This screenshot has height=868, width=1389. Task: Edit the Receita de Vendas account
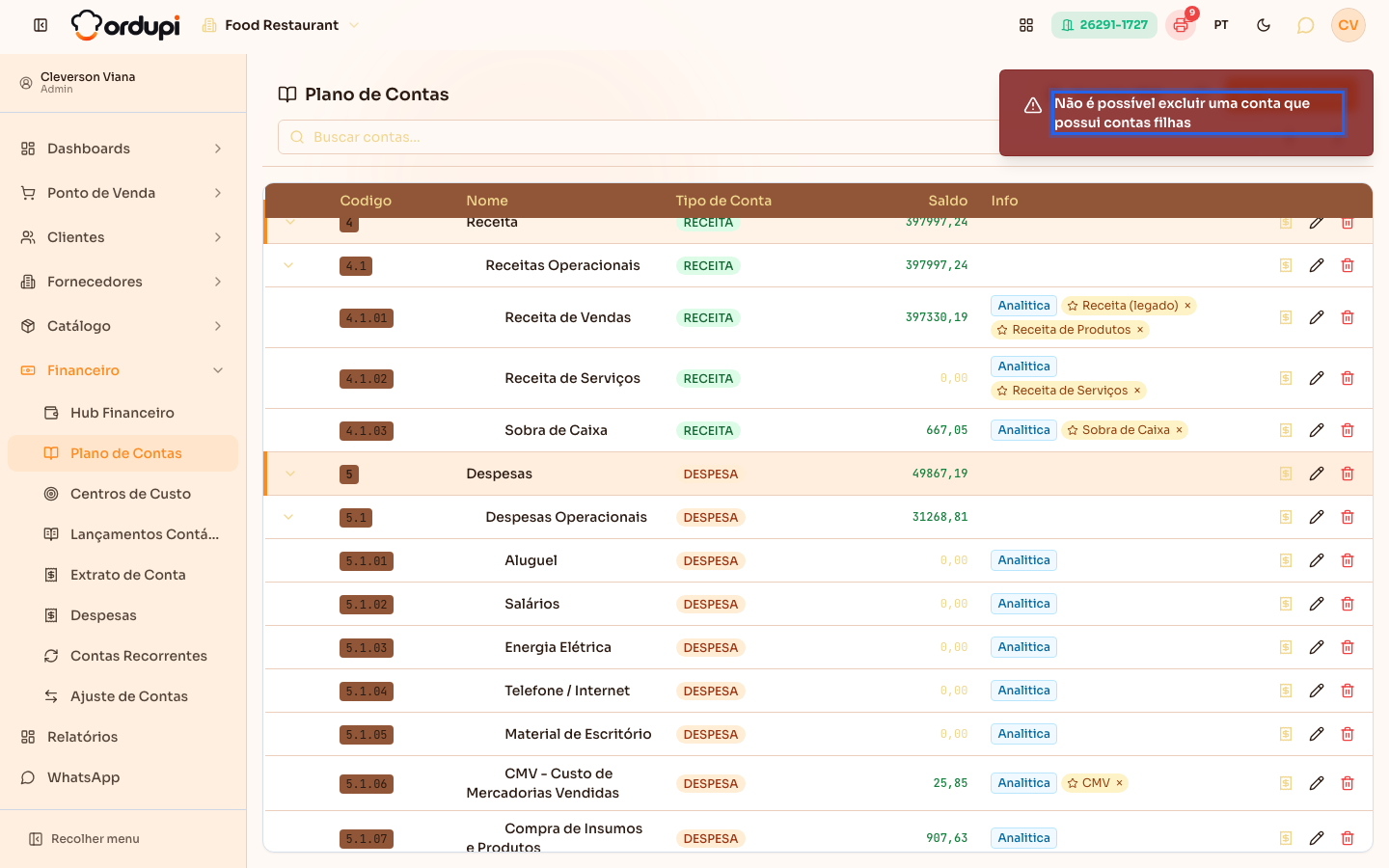[1317, 317]
